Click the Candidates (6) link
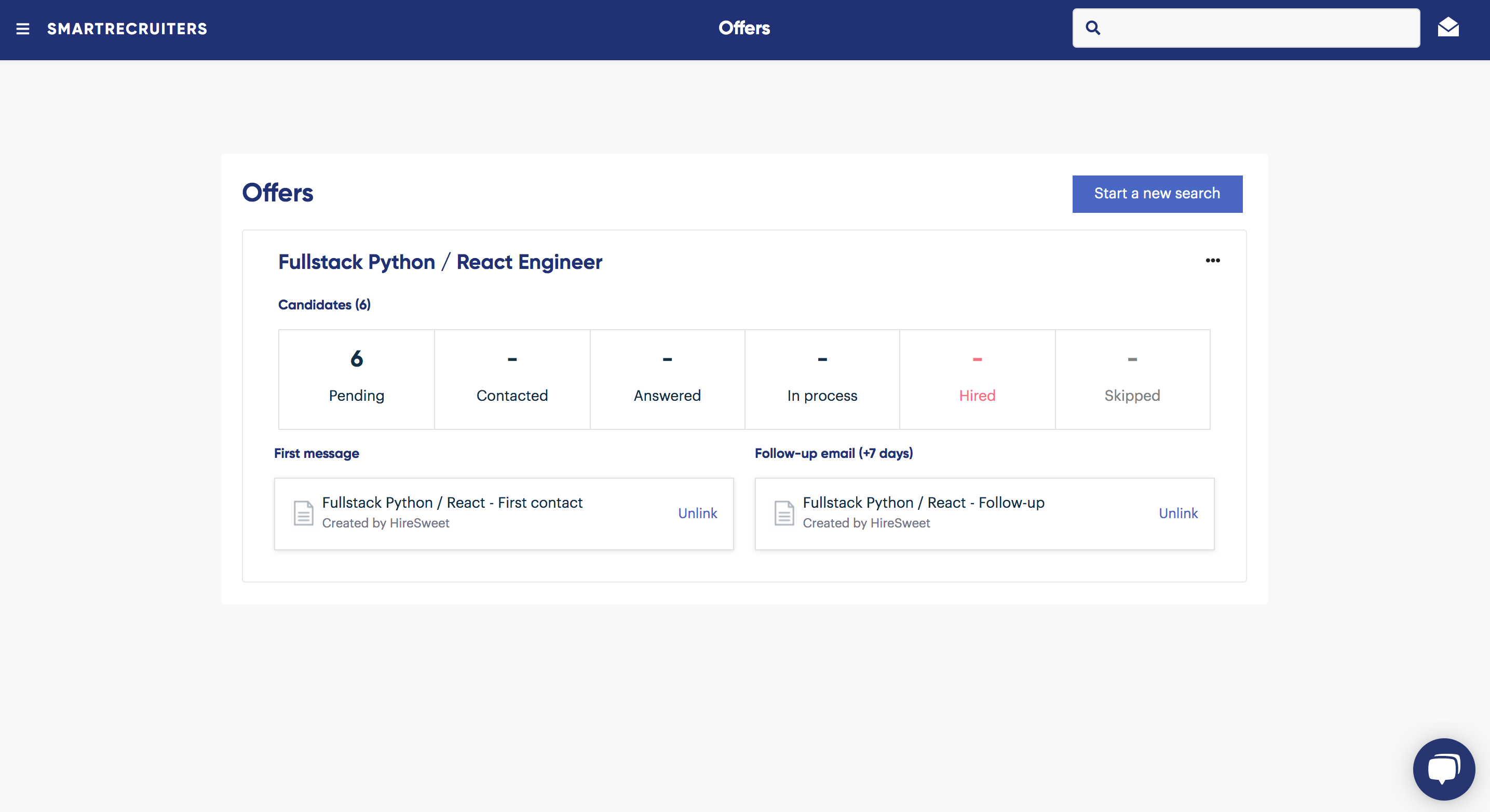The image size is (1490, 812). click(x=324, y=305)
